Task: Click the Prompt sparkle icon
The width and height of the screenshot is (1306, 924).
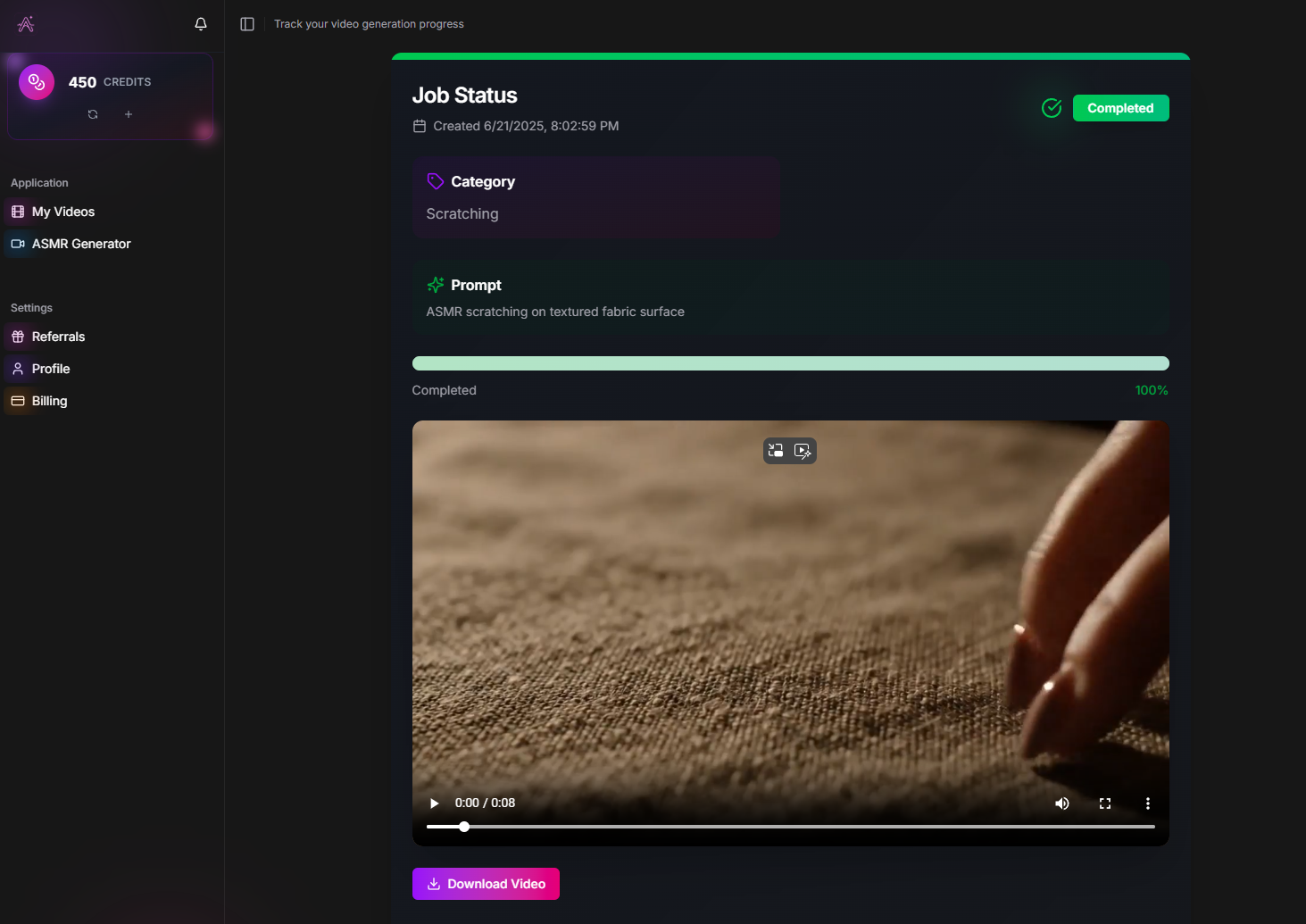Action: tap(436, 285)
